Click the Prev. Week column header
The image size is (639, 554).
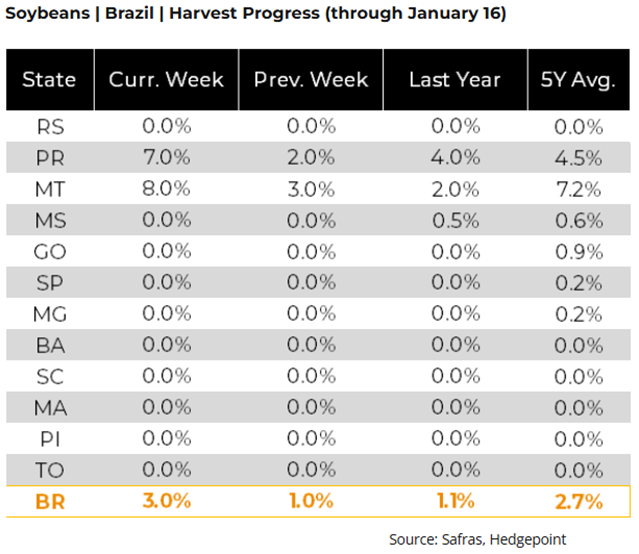310,80
